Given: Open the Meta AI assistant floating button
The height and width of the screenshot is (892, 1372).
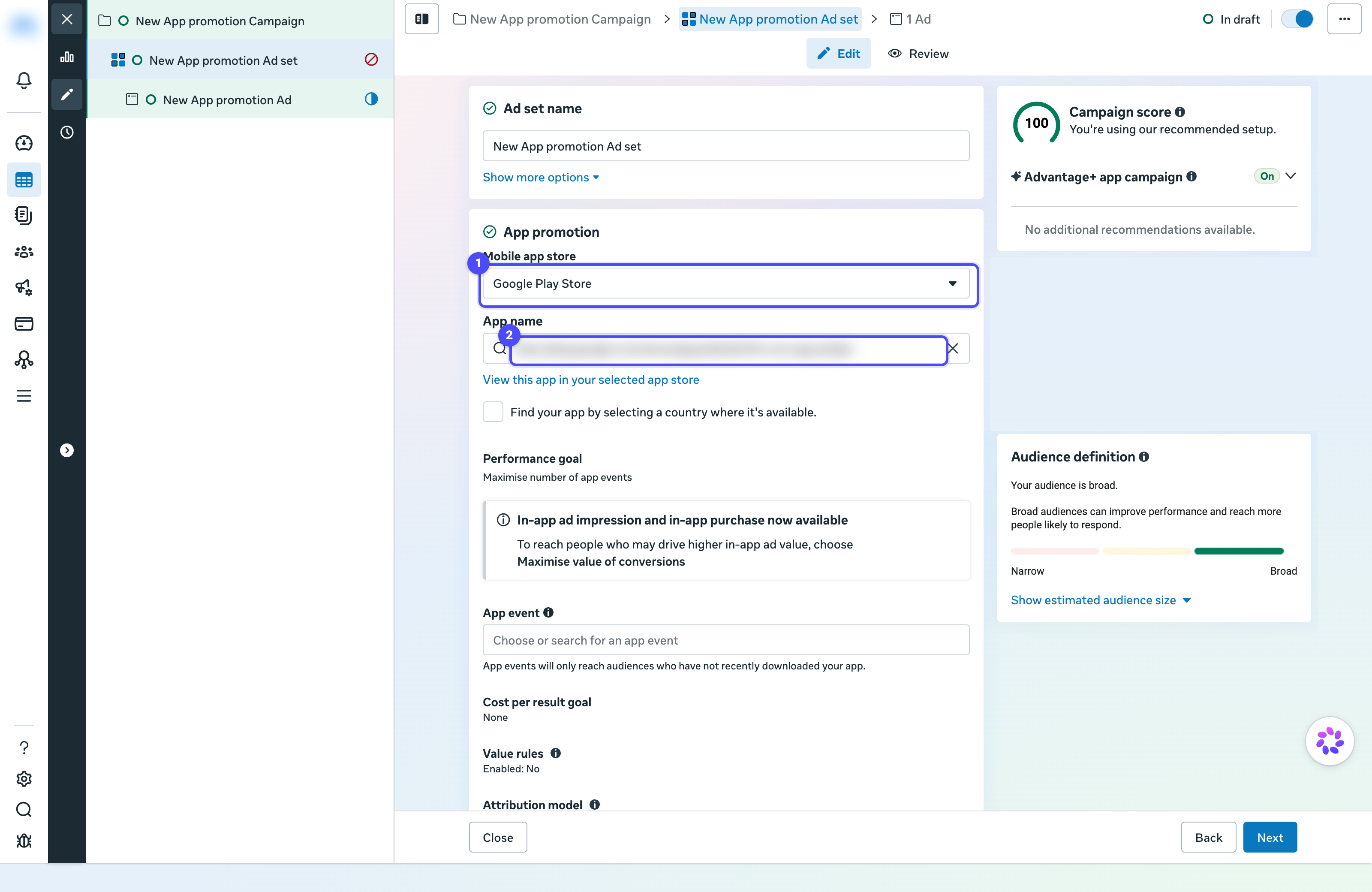Looking at the screenshot, I should (1330, 741).
